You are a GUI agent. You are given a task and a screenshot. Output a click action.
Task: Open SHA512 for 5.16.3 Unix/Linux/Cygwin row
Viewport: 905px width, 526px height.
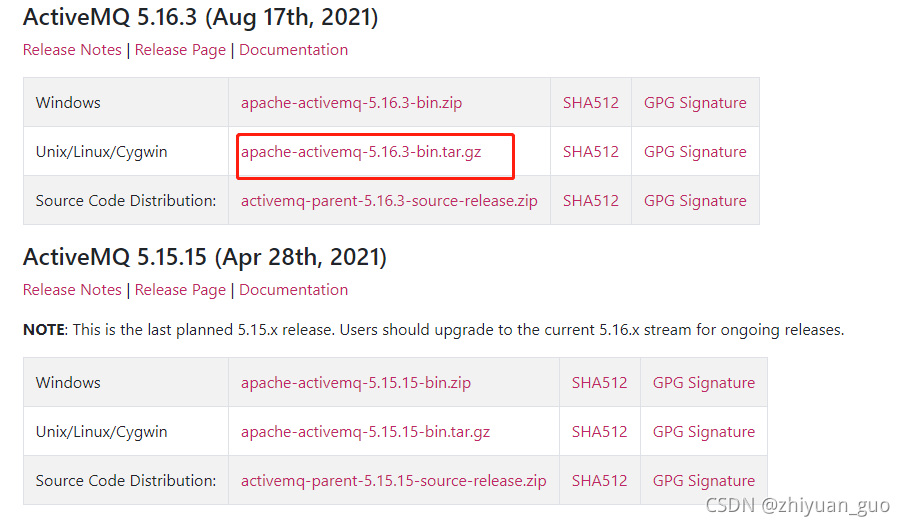590,152
